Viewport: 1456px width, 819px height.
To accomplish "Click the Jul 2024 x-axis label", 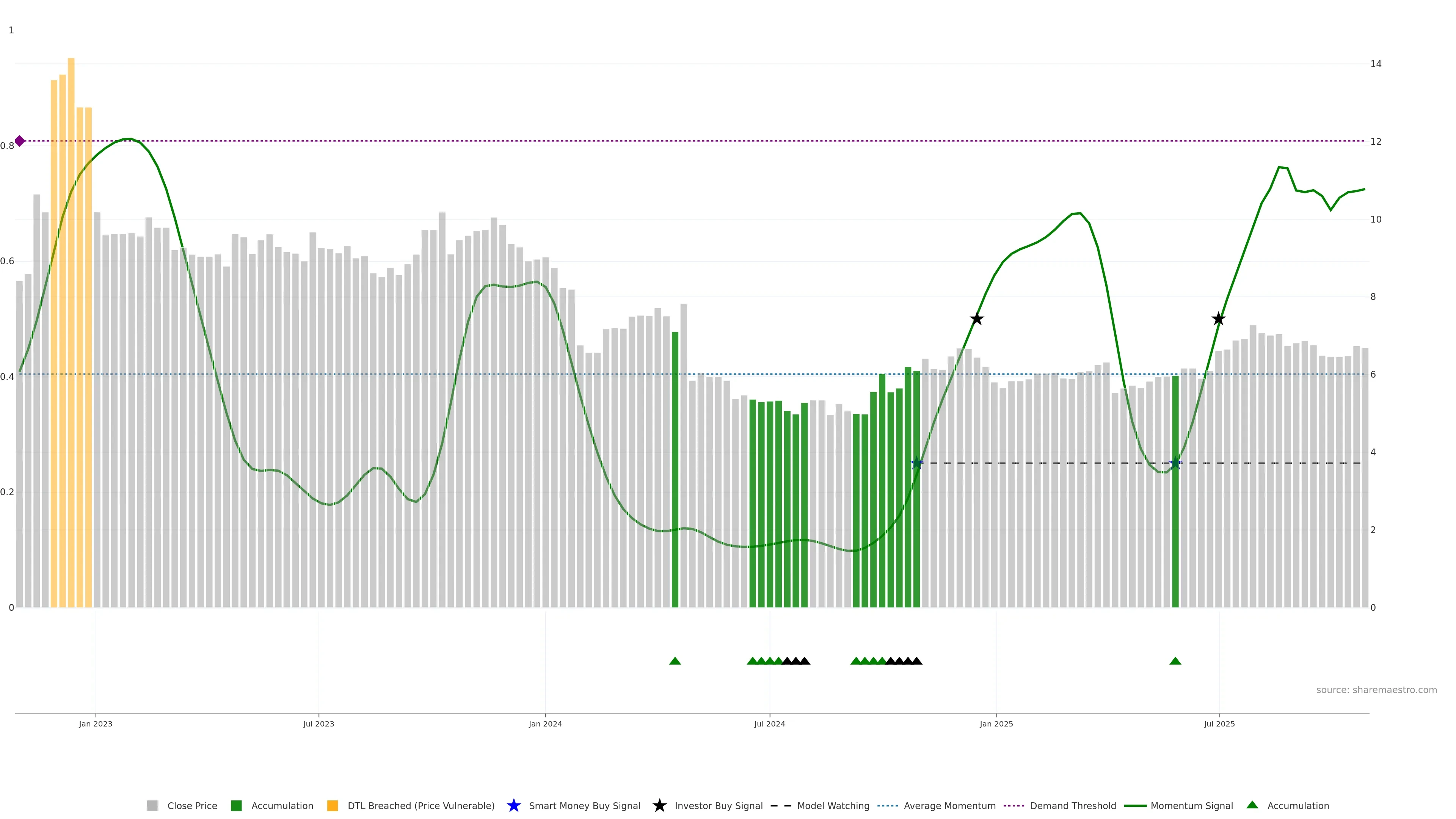I will tap(769, 723).
